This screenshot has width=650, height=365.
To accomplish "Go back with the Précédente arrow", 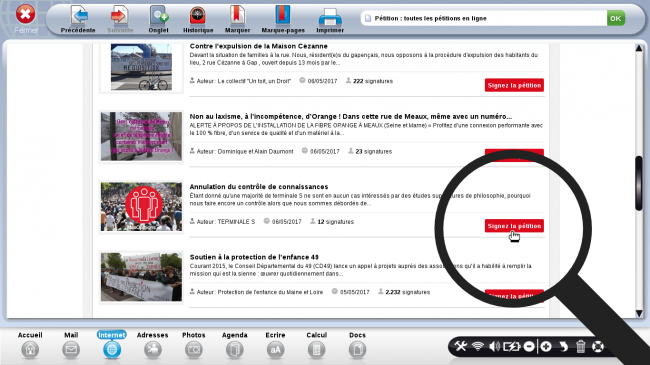I will (x=78, y=19).
